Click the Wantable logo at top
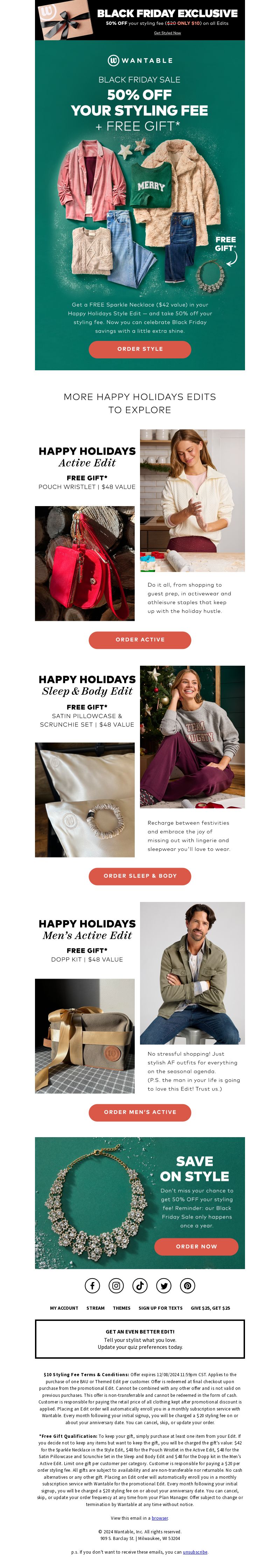 click(x=140, y=60)
